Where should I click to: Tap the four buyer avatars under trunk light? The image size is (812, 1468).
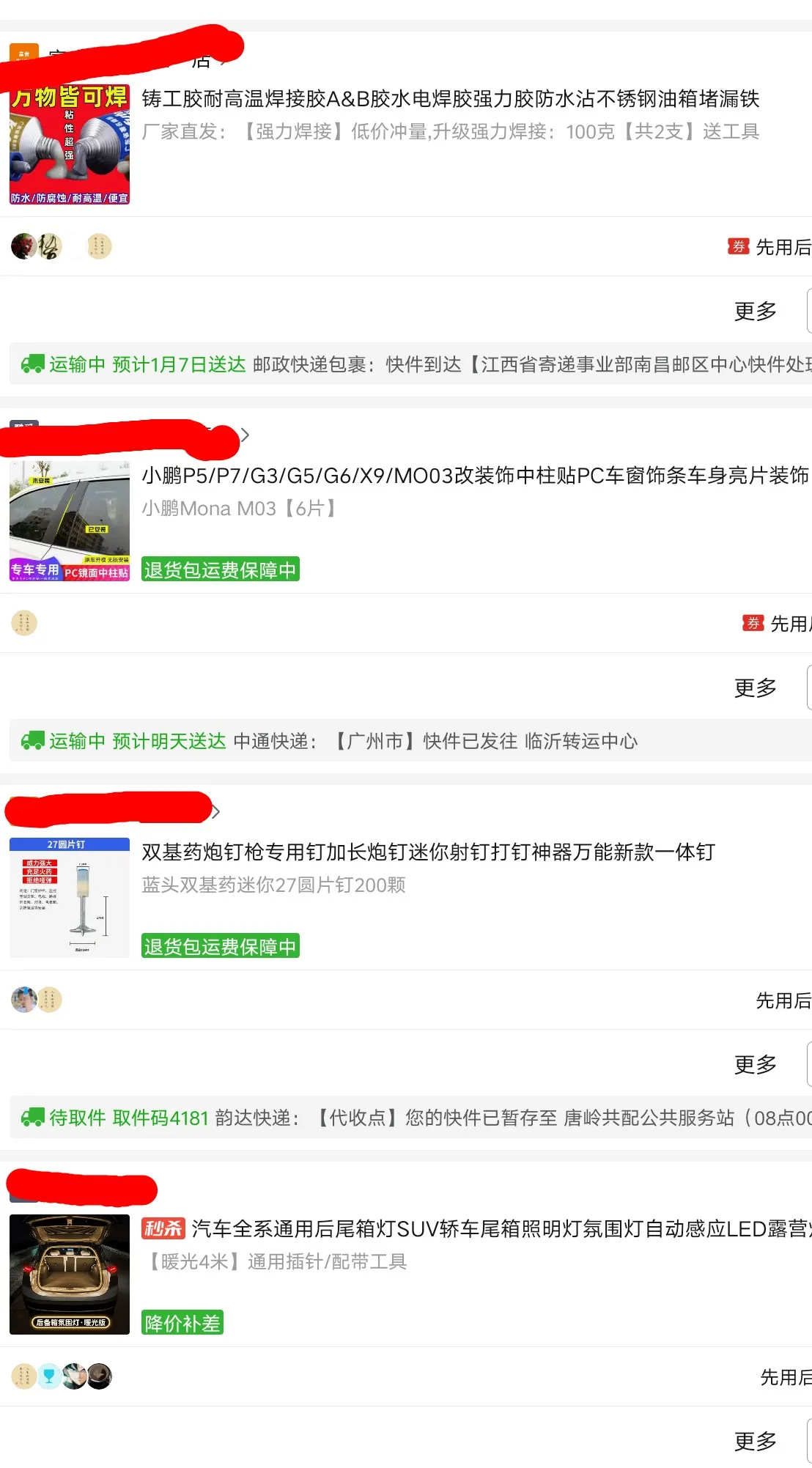62,1376
